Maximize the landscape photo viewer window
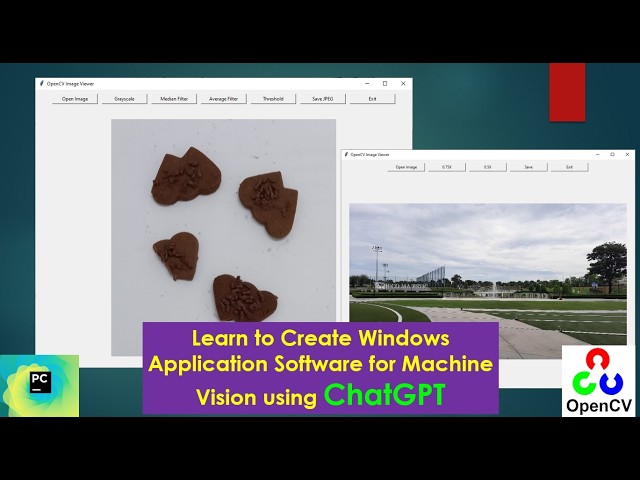The width and height of the screenshot is (640, 480). pyautogui.click(x=612, y=154)
